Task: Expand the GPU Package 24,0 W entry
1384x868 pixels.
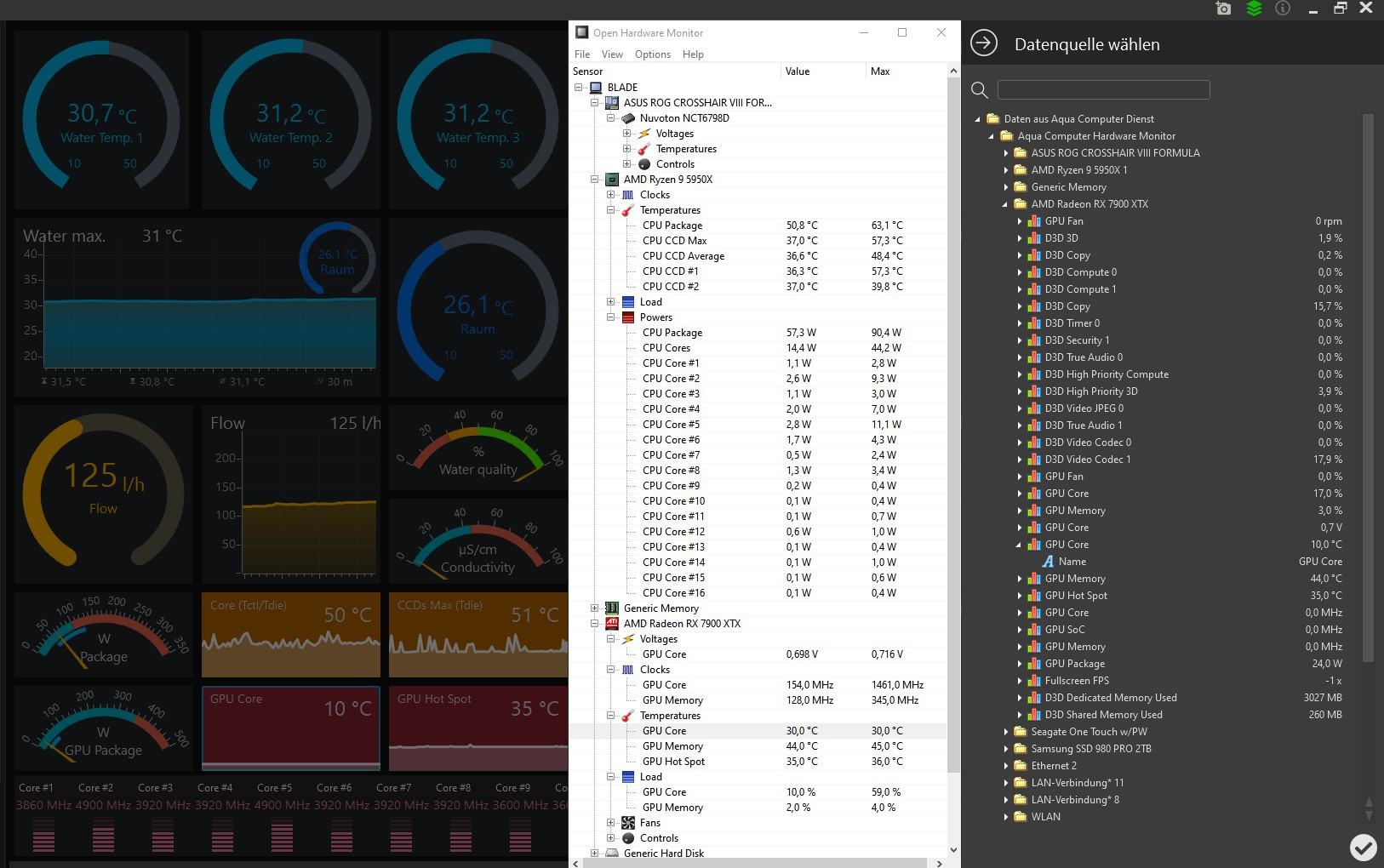Action: (1019, 664)
